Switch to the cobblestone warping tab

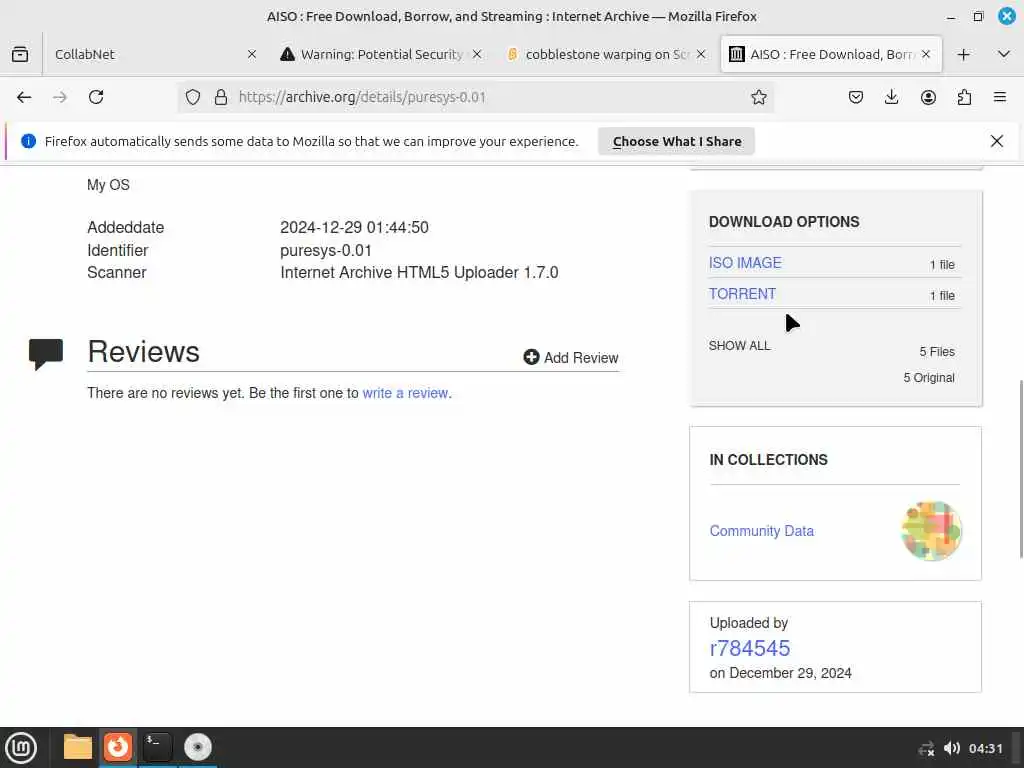click(x=605, y=54)
